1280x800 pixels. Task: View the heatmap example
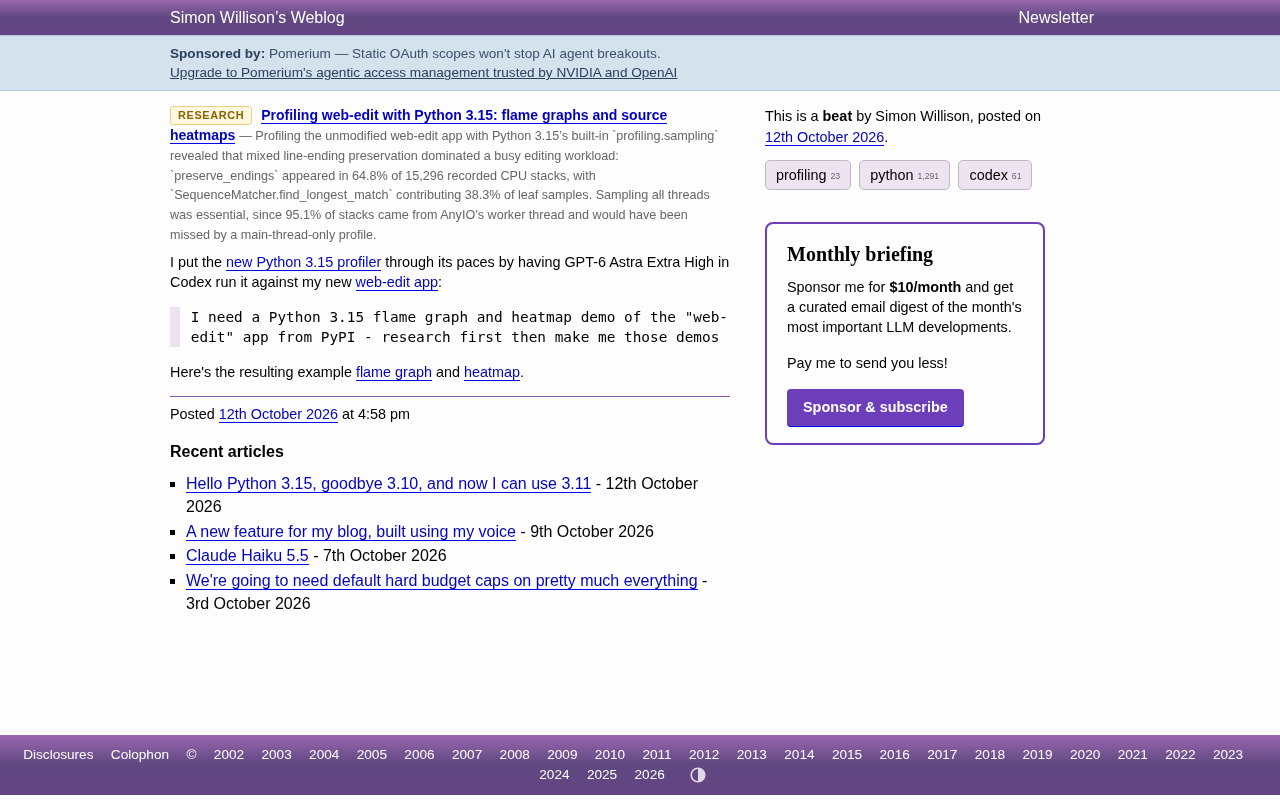[492, 372]
